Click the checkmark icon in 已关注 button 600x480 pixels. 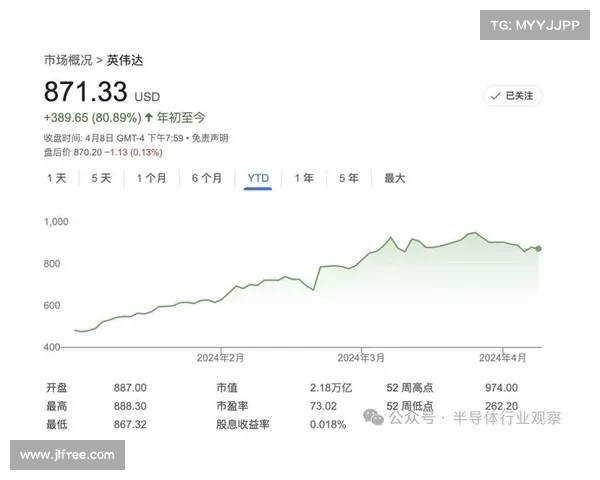[495, 96]
